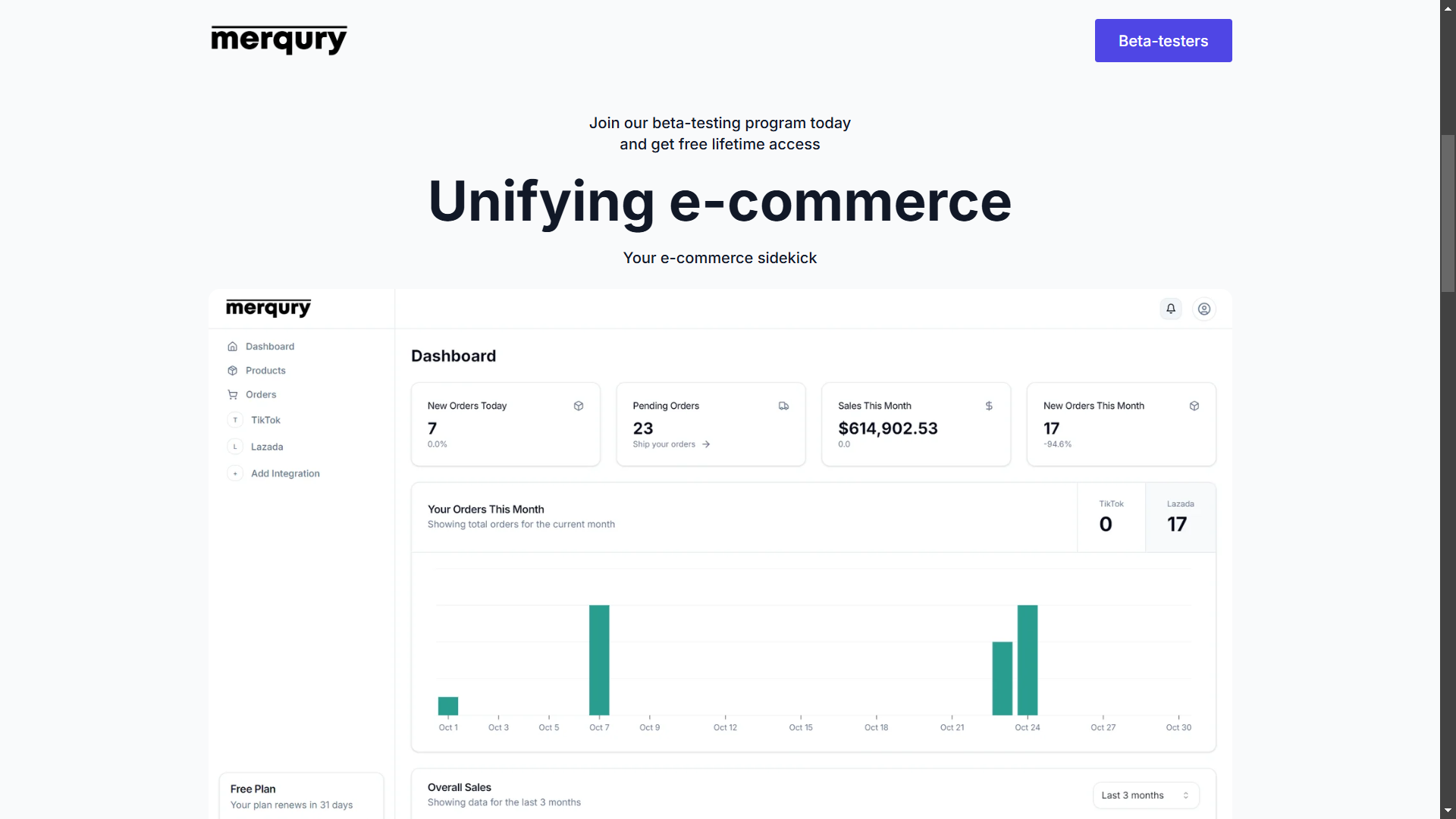Select the Dashboard home icon in sidebar
Viewport: 1456px width, 819px height.
(232, 346)
